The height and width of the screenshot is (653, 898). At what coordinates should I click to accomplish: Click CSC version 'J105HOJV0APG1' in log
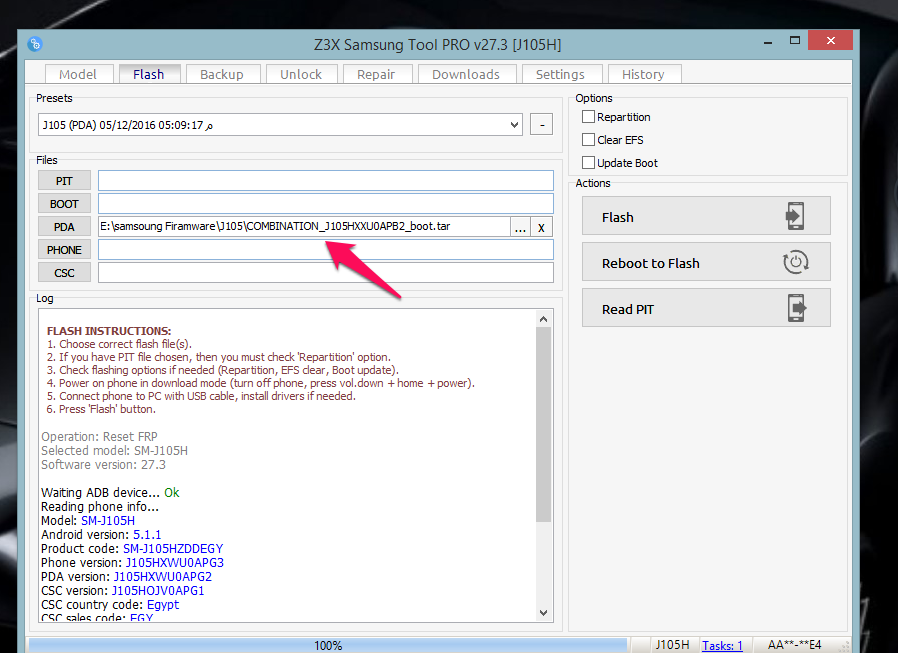coord(157,591)
